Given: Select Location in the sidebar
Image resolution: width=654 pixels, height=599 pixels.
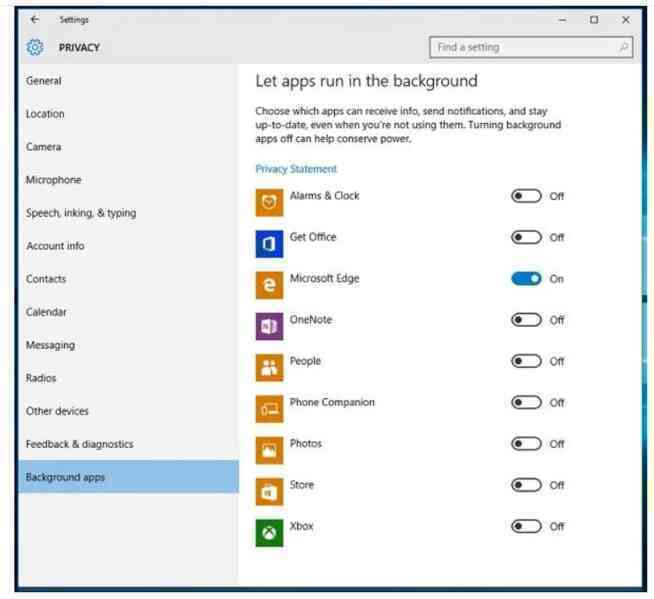Looking at the screenshot, I should [x=128, y=114].
